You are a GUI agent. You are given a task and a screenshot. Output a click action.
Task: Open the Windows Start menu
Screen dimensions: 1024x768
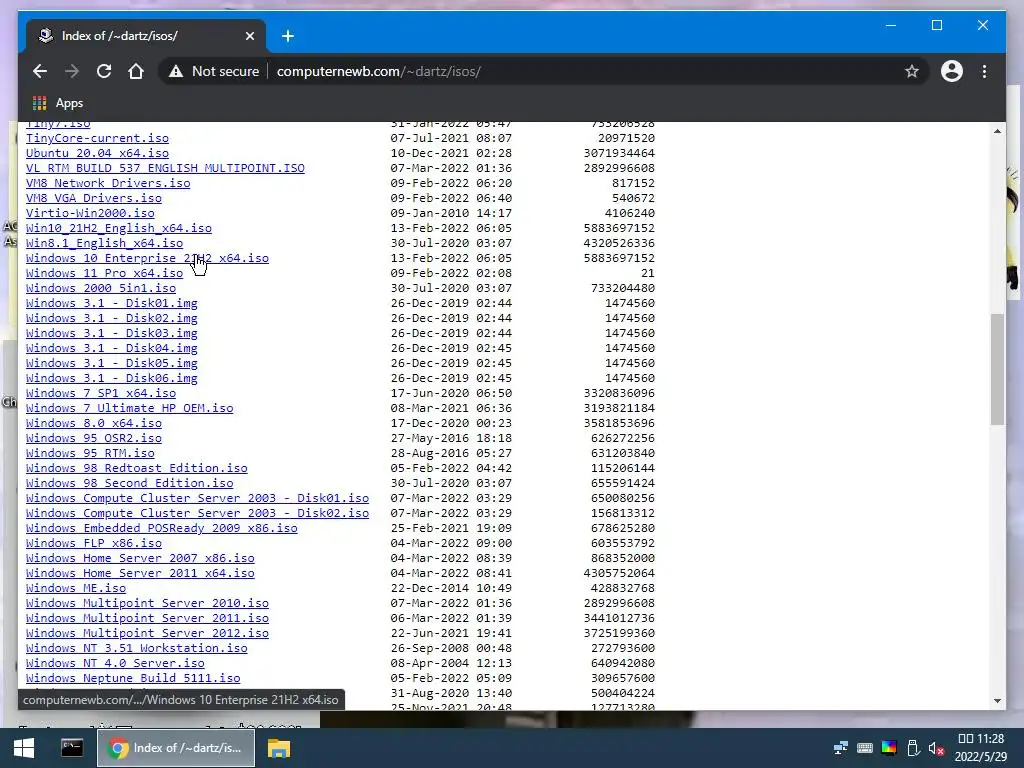click(24, 748)
